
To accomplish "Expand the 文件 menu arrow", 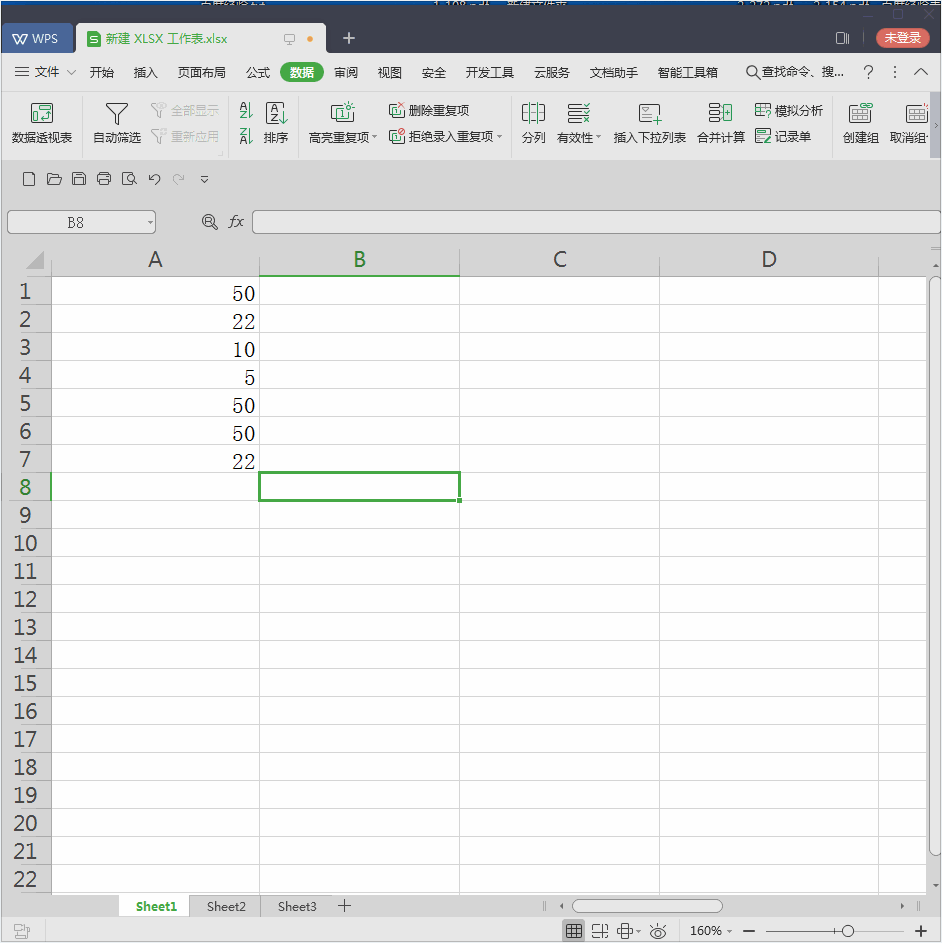I will 71,72.
